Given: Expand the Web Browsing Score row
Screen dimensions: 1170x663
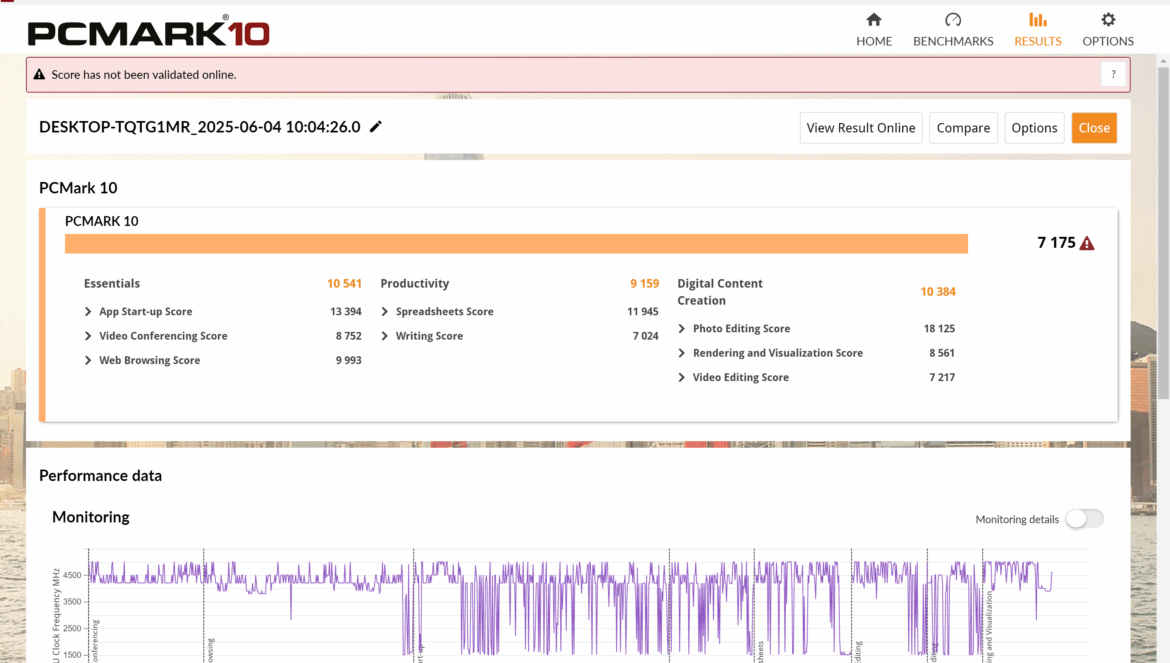Looking at the screenshot, I should (x=88, y=360).
